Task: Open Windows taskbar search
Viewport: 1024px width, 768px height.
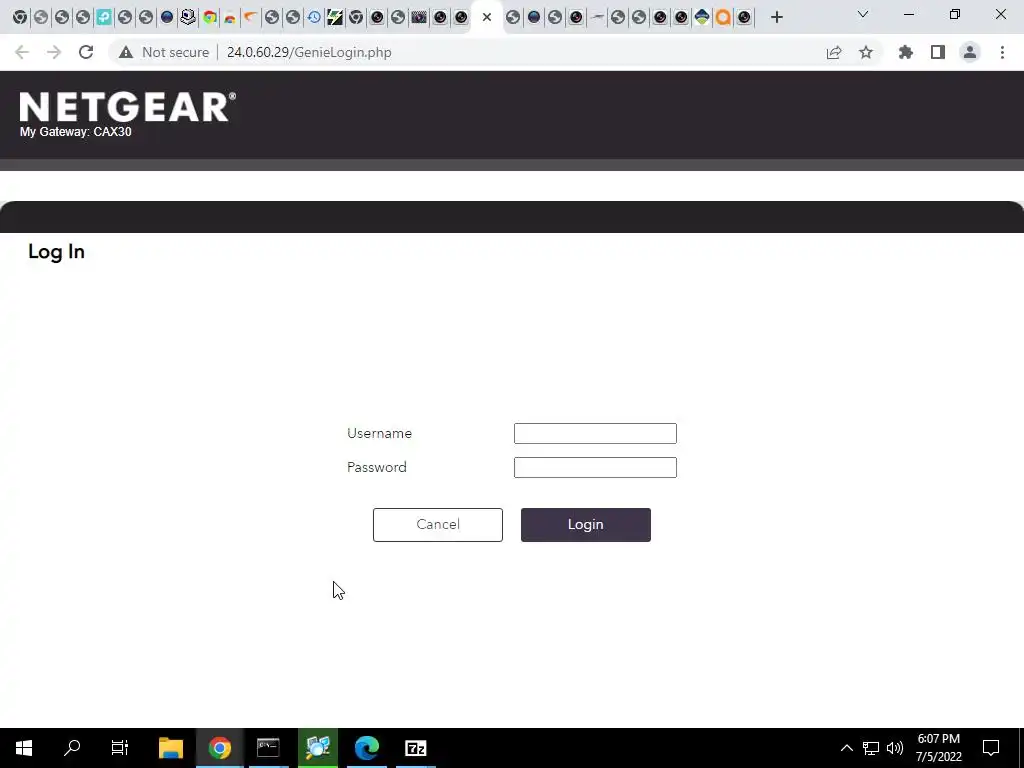Action: click(x=72, y=748)
